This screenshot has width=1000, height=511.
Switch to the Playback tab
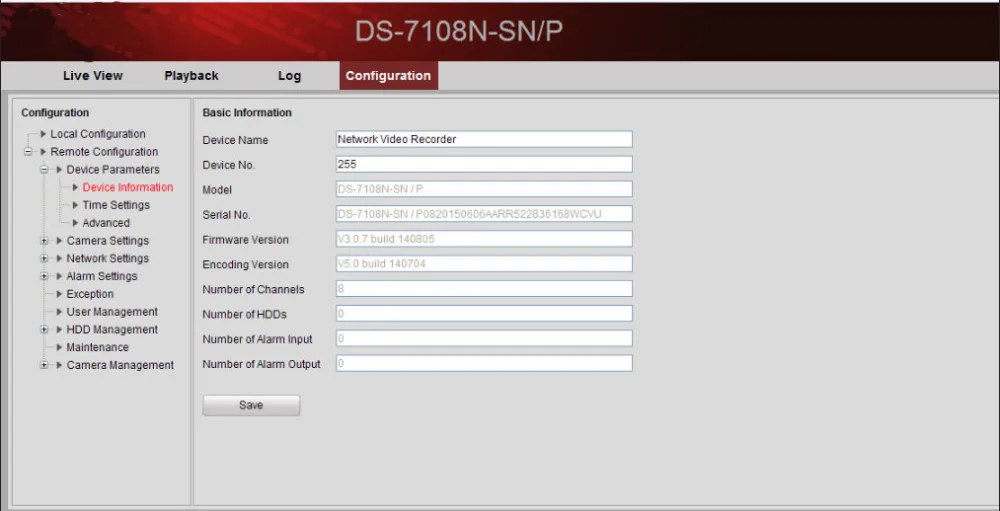[x=191, y=75]
